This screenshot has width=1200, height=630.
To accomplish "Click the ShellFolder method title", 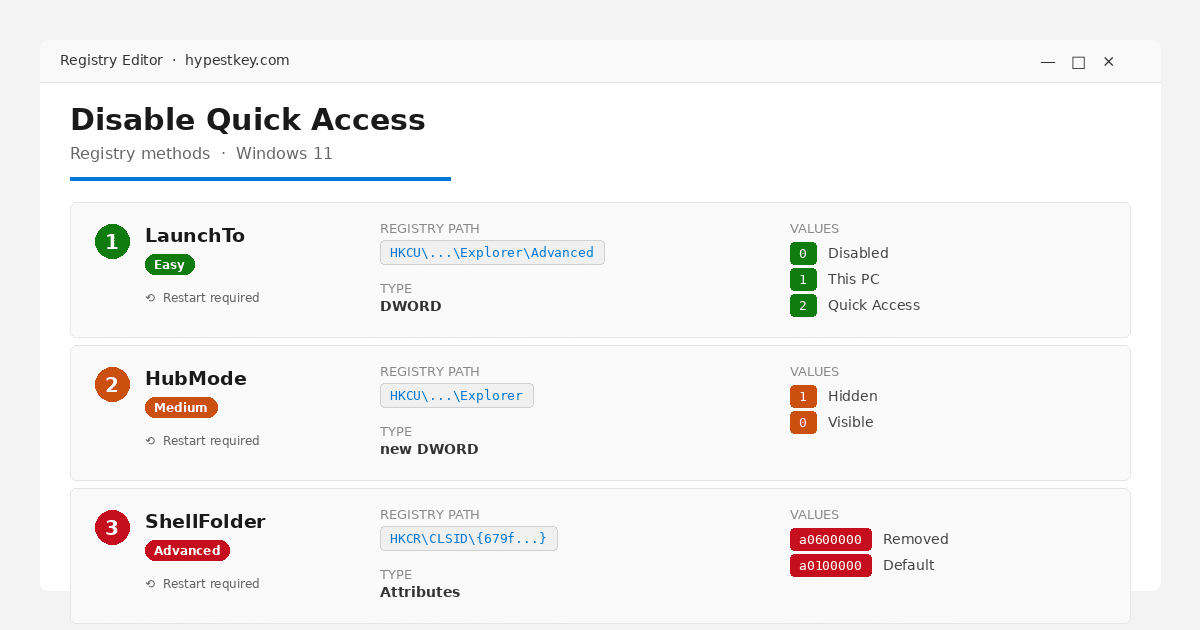I will pos(205,522).
